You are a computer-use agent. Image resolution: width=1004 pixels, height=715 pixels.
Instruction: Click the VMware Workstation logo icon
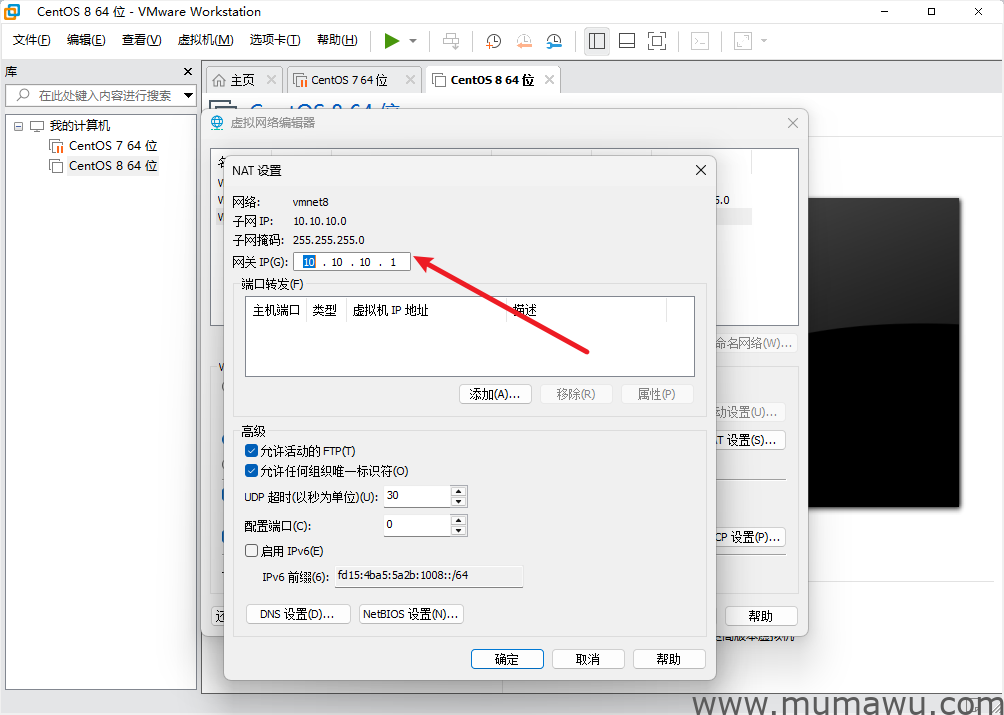coord(11,11)
